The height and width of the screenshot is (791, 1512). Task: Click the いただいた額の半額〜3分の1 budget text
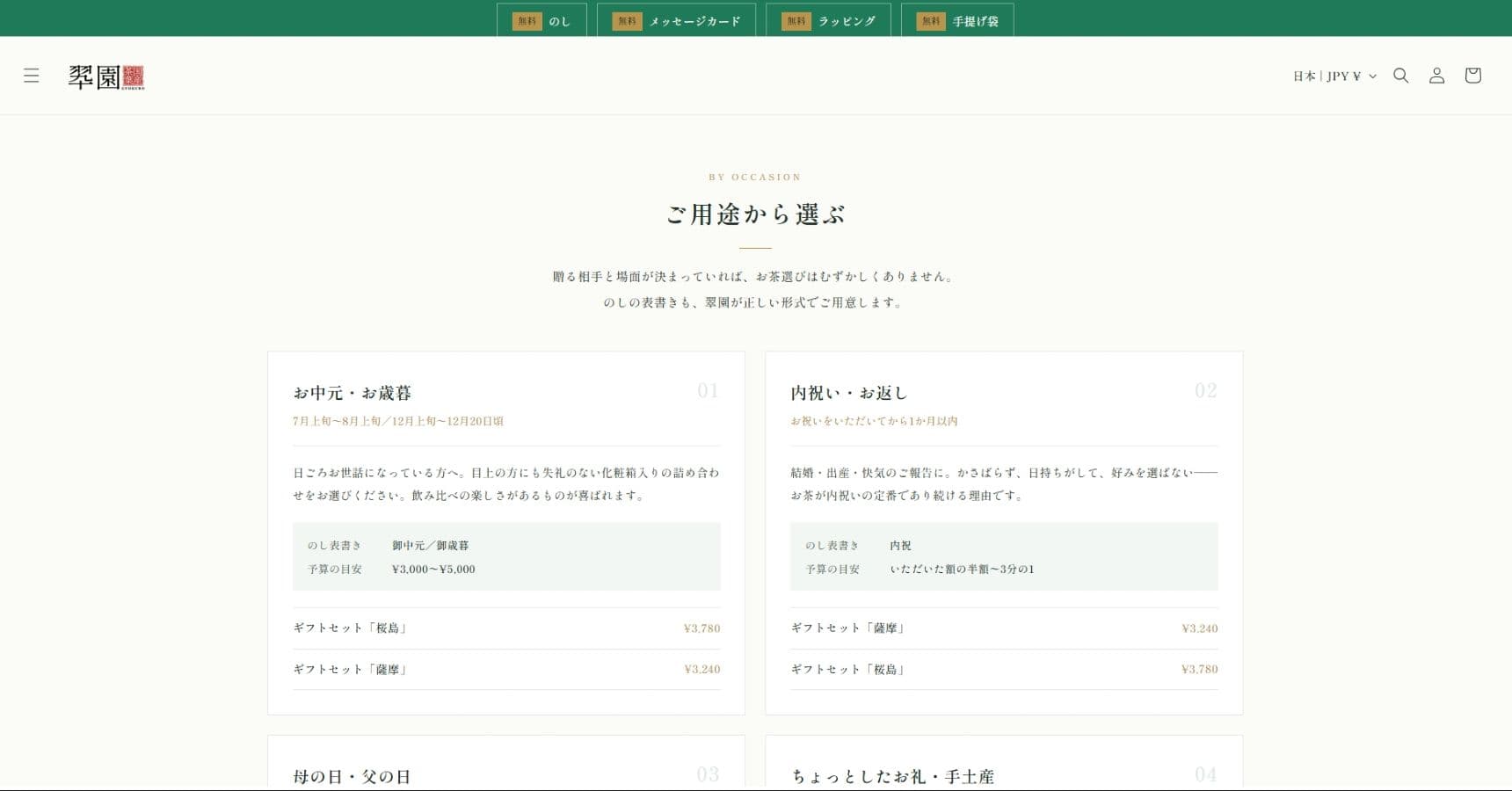[962, 570]
